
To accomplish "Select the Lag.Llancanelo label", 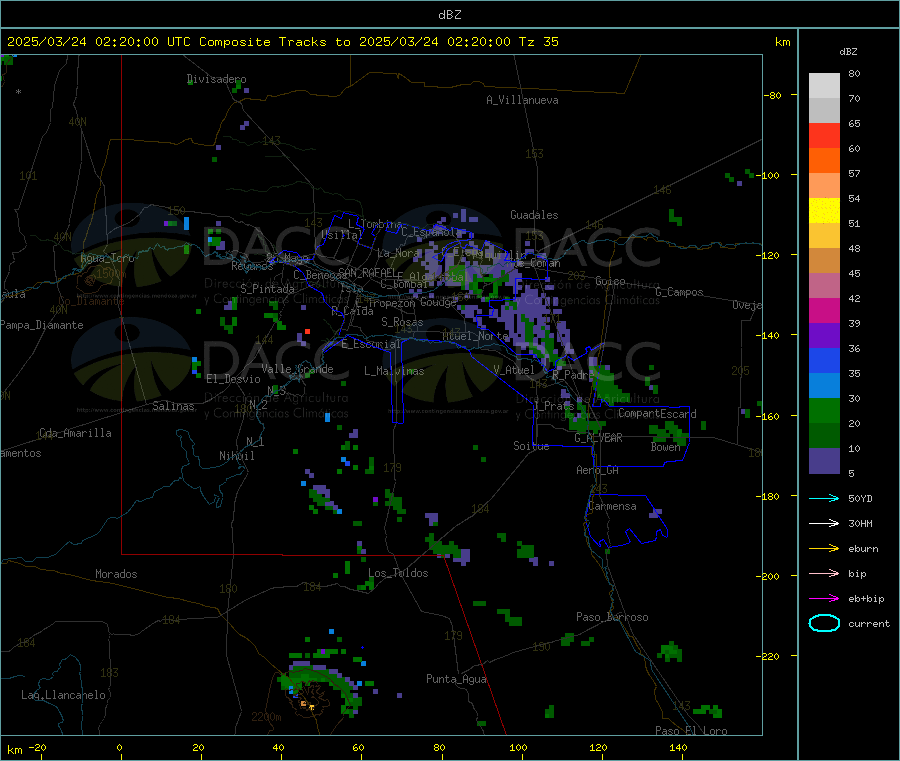I will coord(63,695).
